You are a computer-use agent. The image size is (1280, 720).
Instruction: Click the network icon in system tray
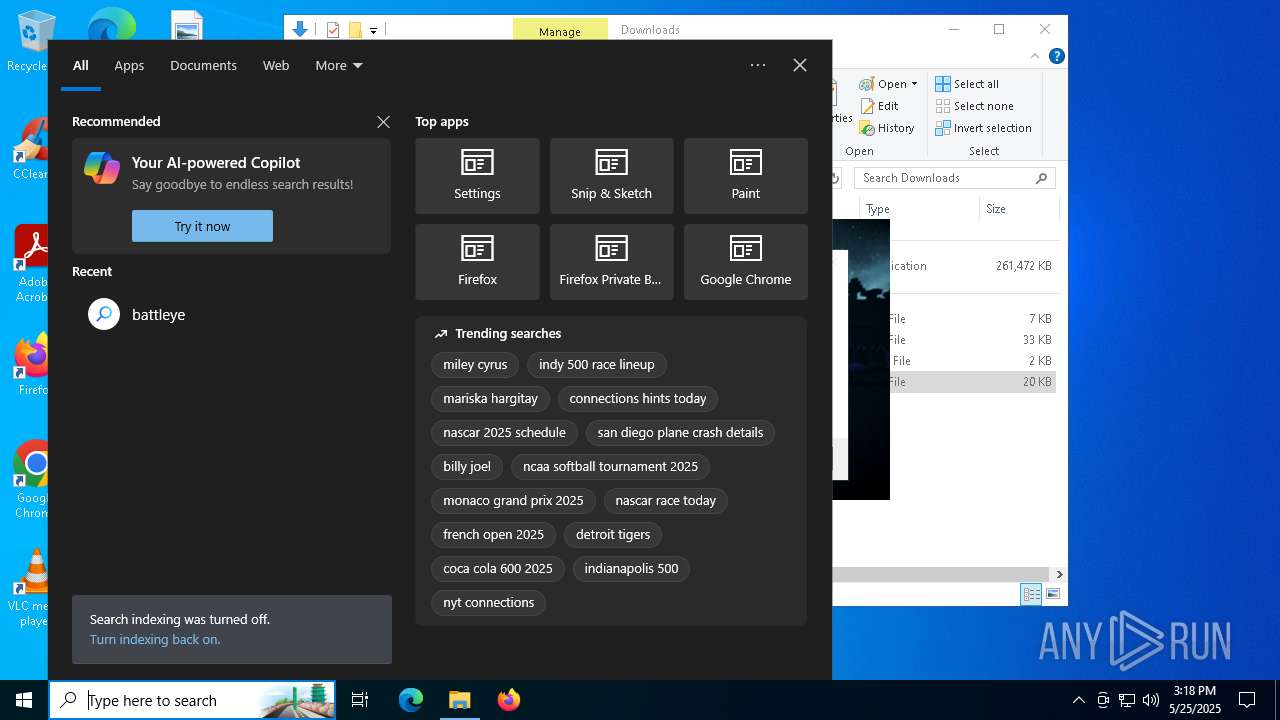(1127, 700)
